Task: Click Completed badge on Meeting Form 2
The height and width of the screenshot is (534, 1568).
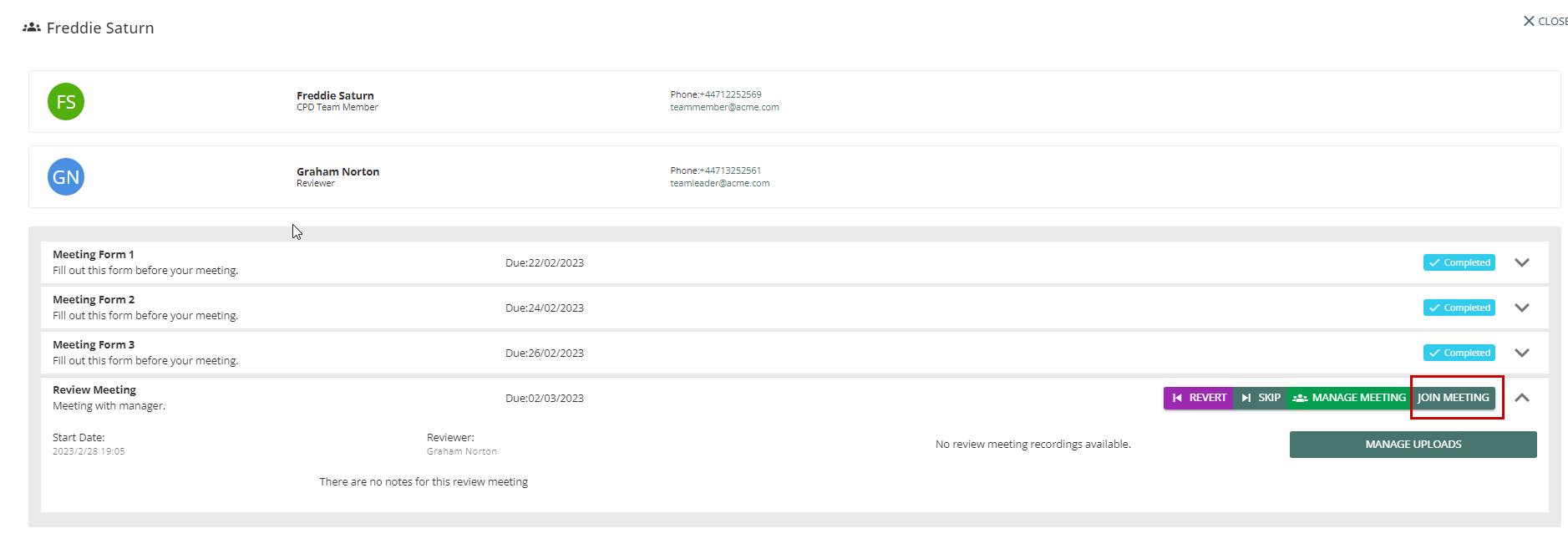Action: pos(1459,308)
